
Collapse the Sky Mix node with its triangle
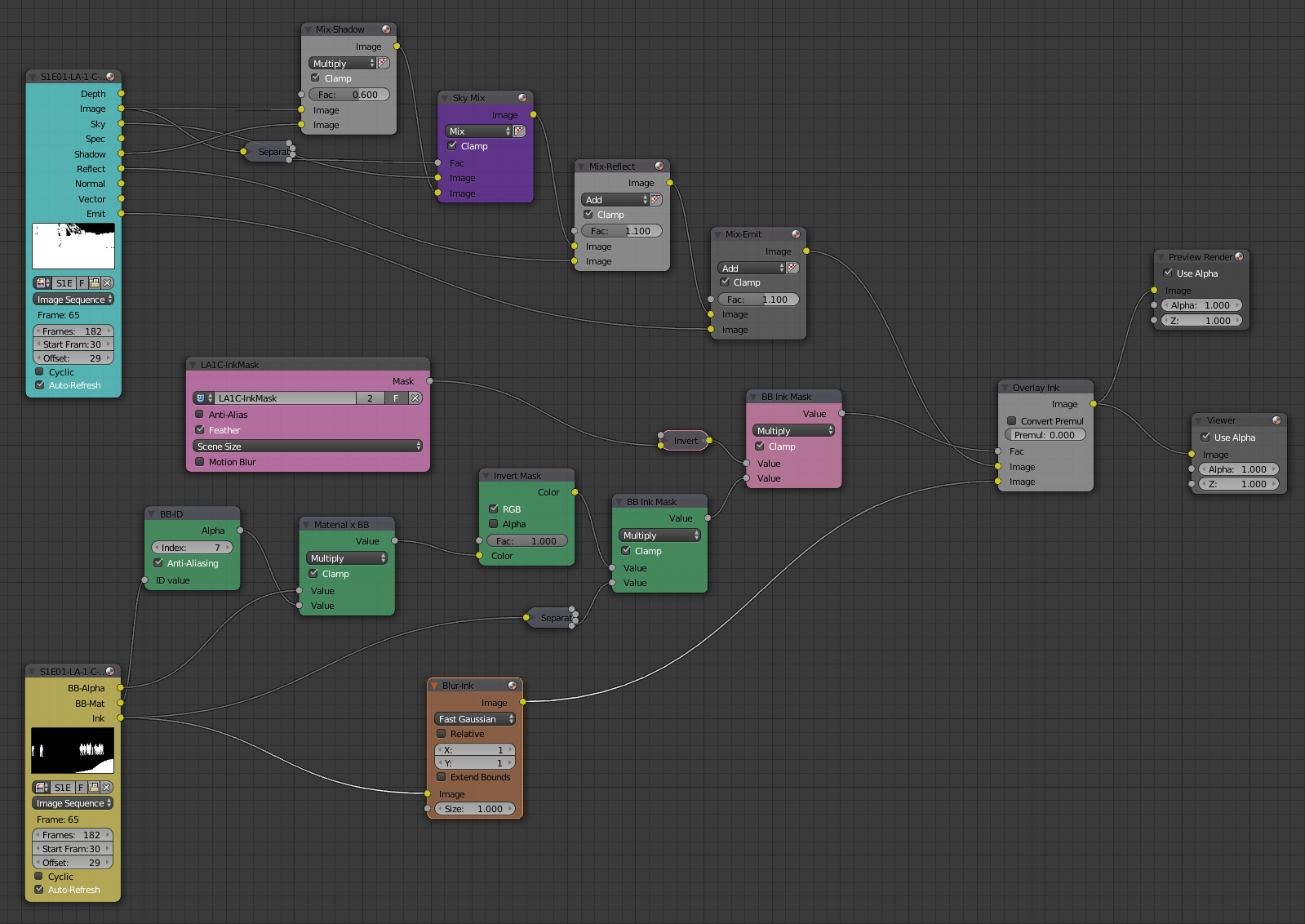tap(445, 98)
